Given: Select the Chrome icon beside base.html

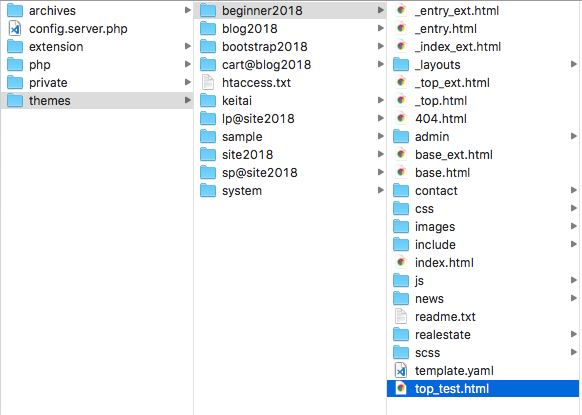Looking at the screenshot, I should point(401,172).
